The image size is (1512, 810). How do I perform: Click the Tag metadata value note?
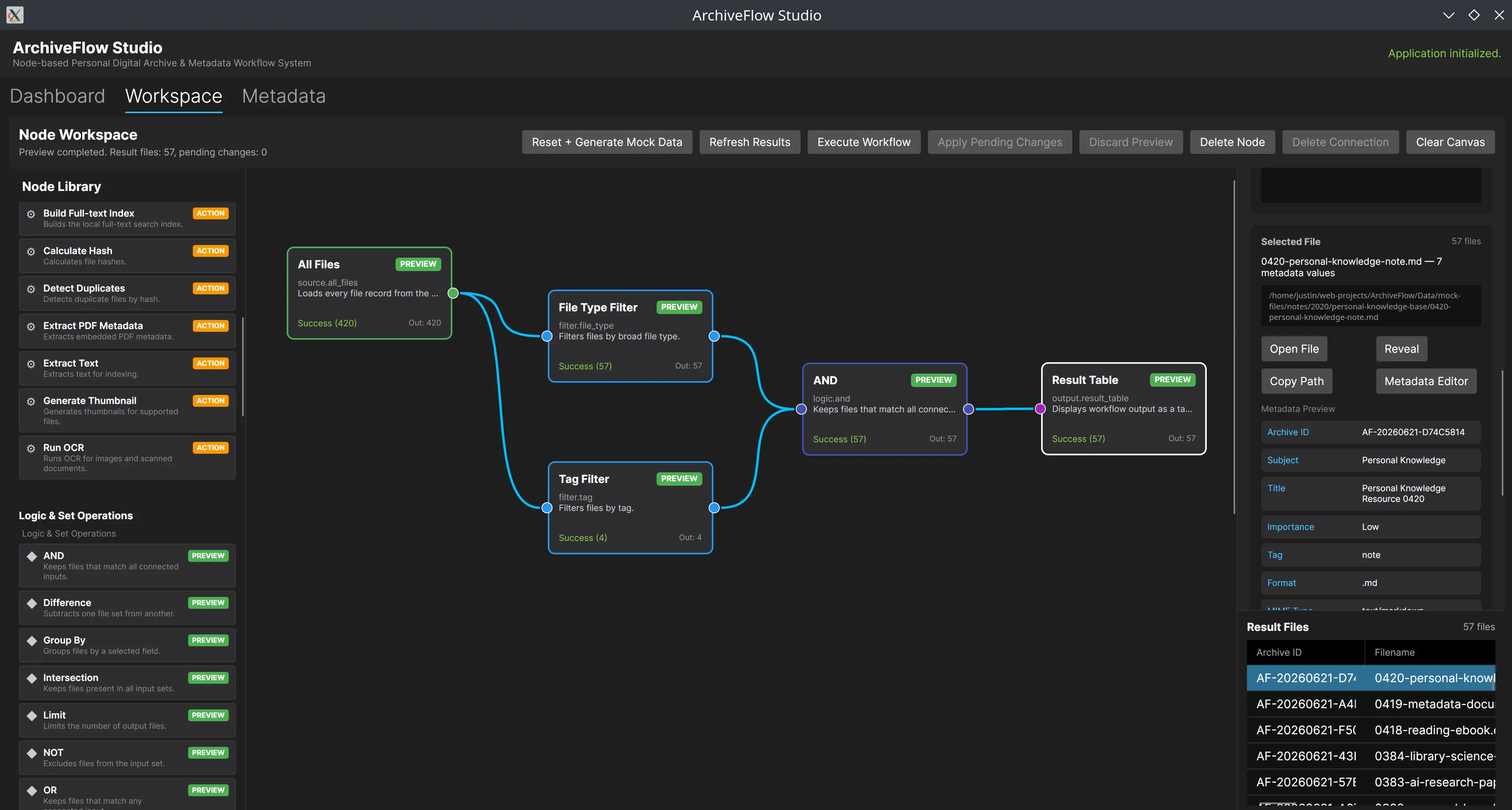click(x=1370, y=555)
